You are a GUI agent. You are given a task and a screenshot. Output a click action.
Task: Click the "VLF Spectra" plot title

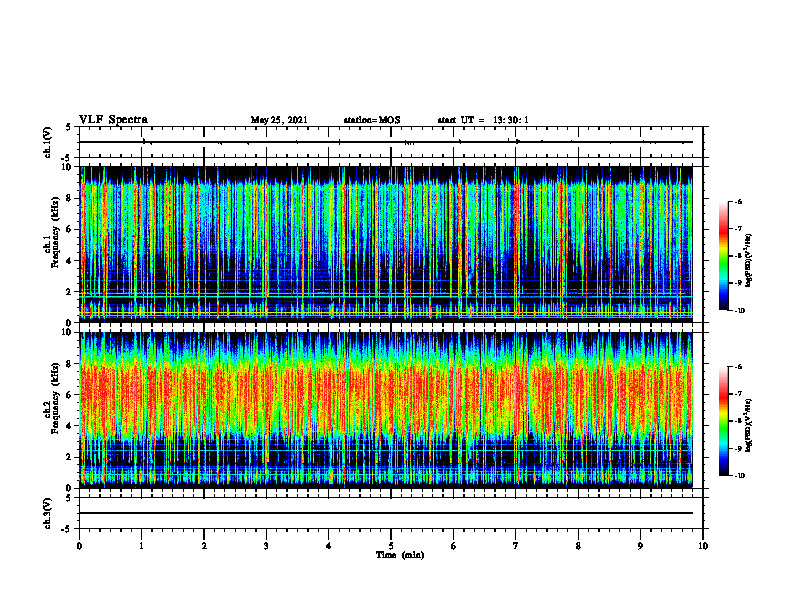point(113,120)
